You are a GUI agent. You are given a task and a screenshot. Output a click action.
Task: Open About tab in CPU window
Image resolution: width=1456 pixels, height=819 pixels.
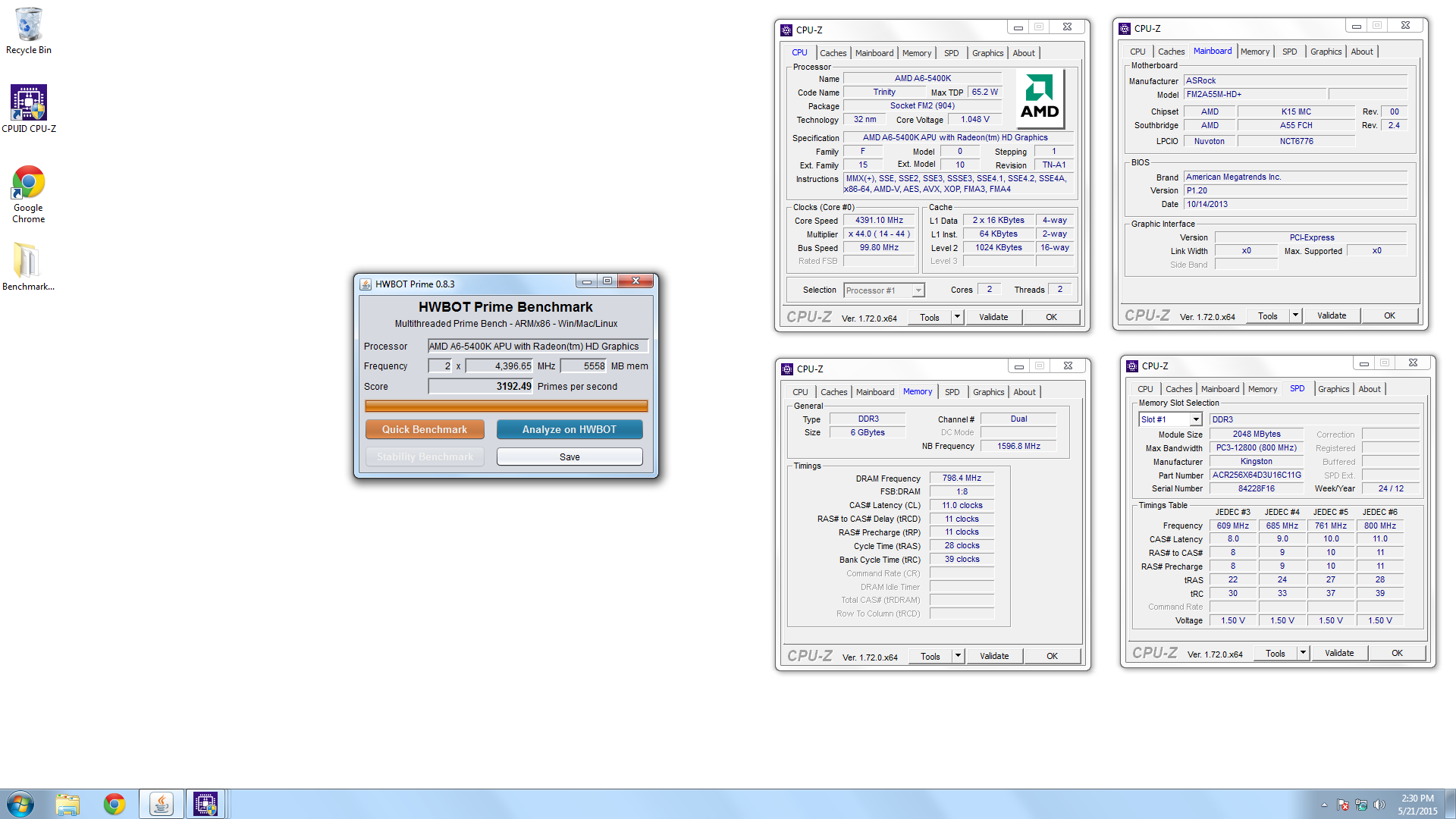[x=1024, y=53]
